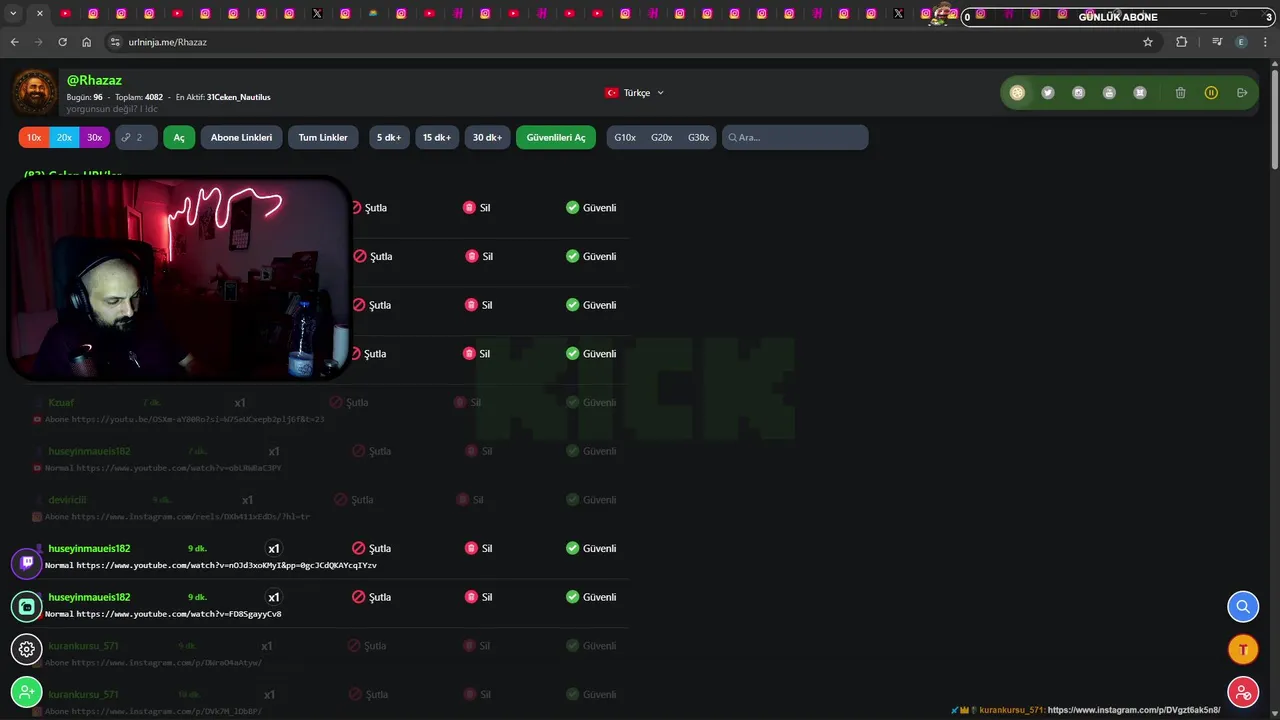Toggle Güvenli for the nOJd3xoKMyI link row
The image size is (1280, 720).
point(591,548)
